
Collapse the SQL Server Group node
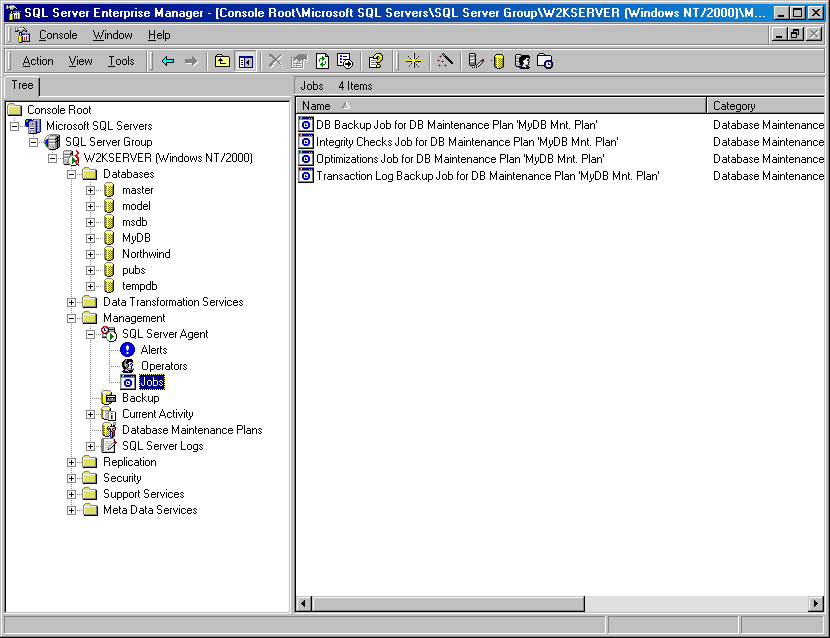click(33, 142)
